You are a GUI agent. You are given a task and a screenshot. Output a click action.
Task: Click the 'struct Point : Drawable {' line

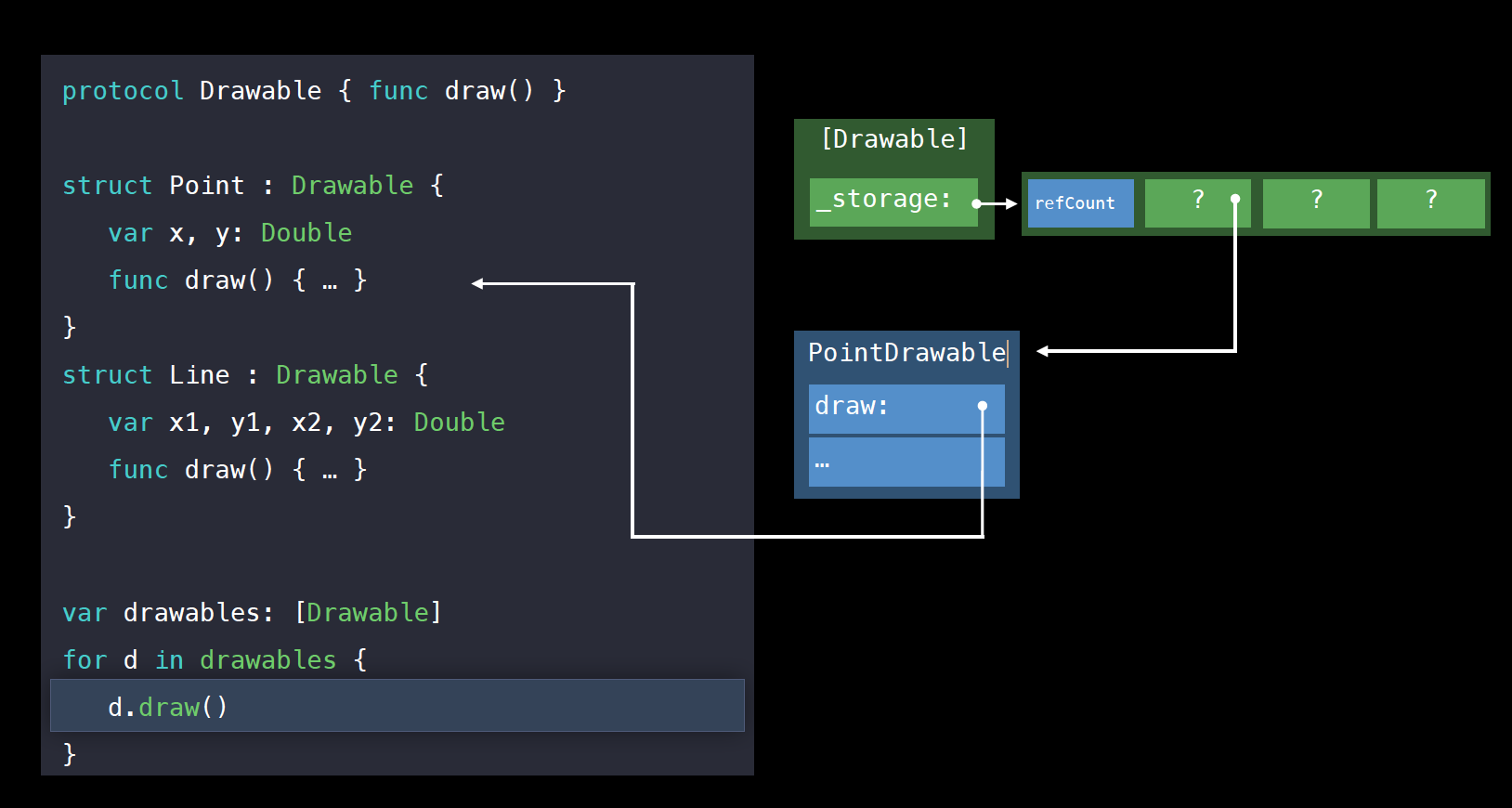253,186
